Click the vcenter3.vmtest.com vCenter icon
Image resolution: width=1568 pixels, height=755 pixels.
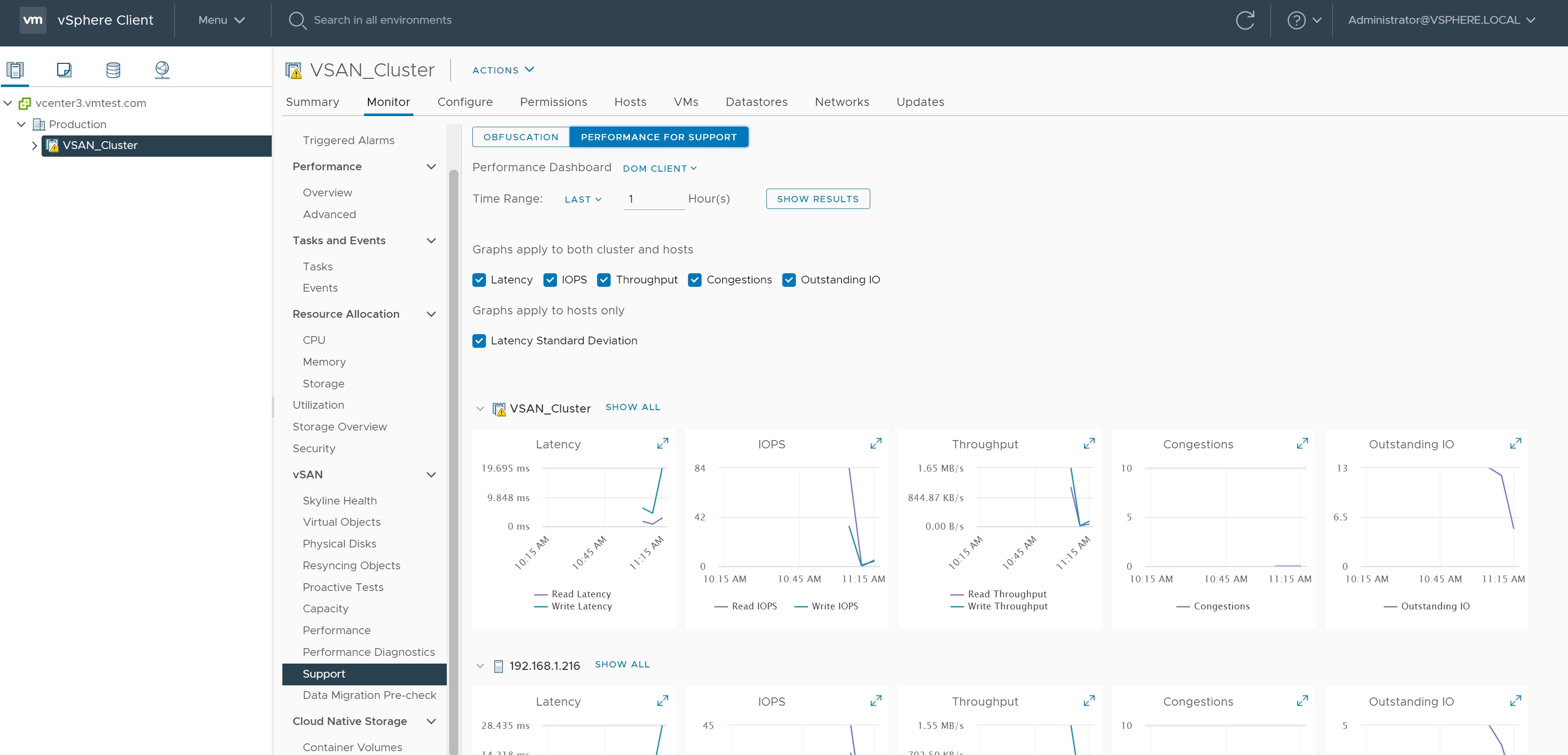point(24,104)
